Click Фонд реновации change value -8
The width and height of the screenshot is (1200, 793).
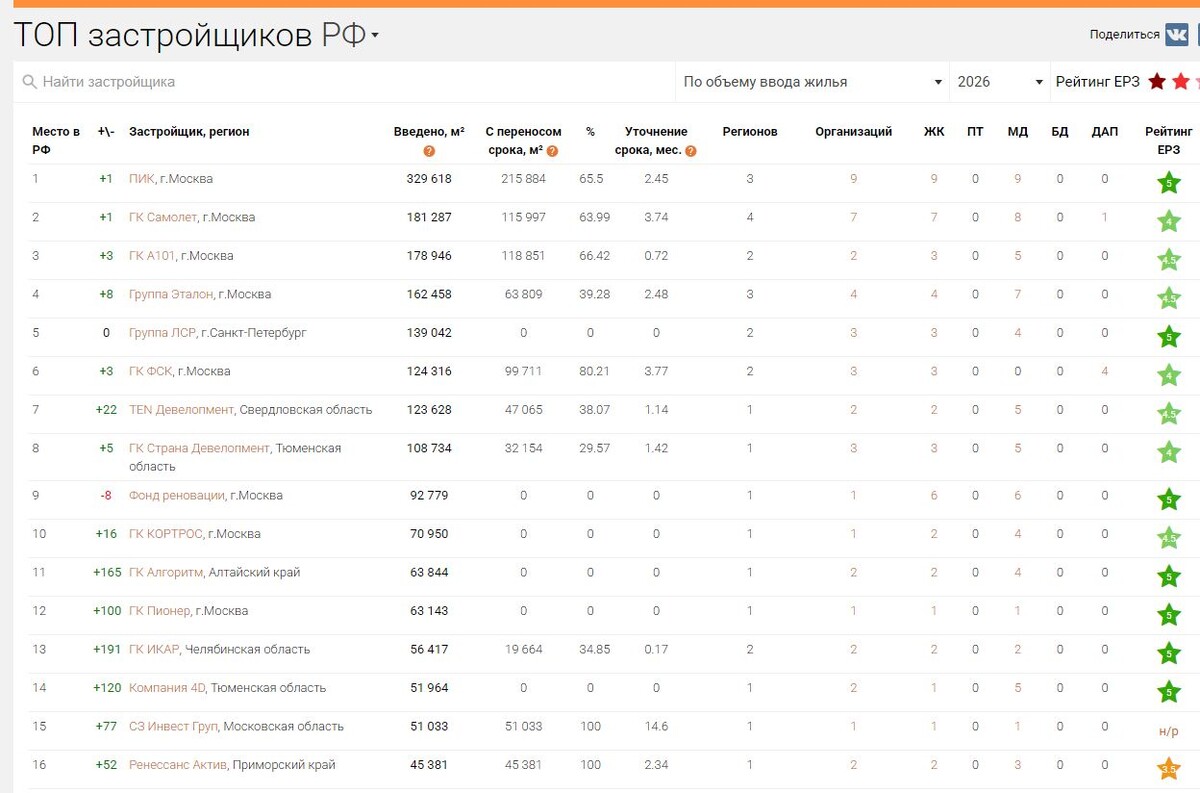[x=105, y=495]
